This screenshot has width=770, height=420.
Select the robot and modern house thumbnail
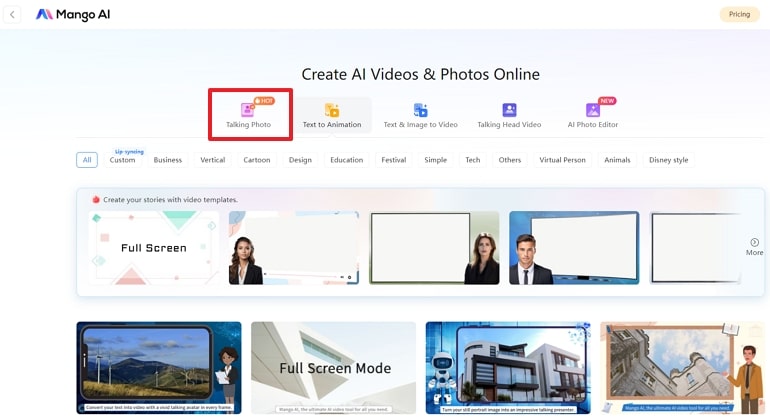(x=508, y=367)
